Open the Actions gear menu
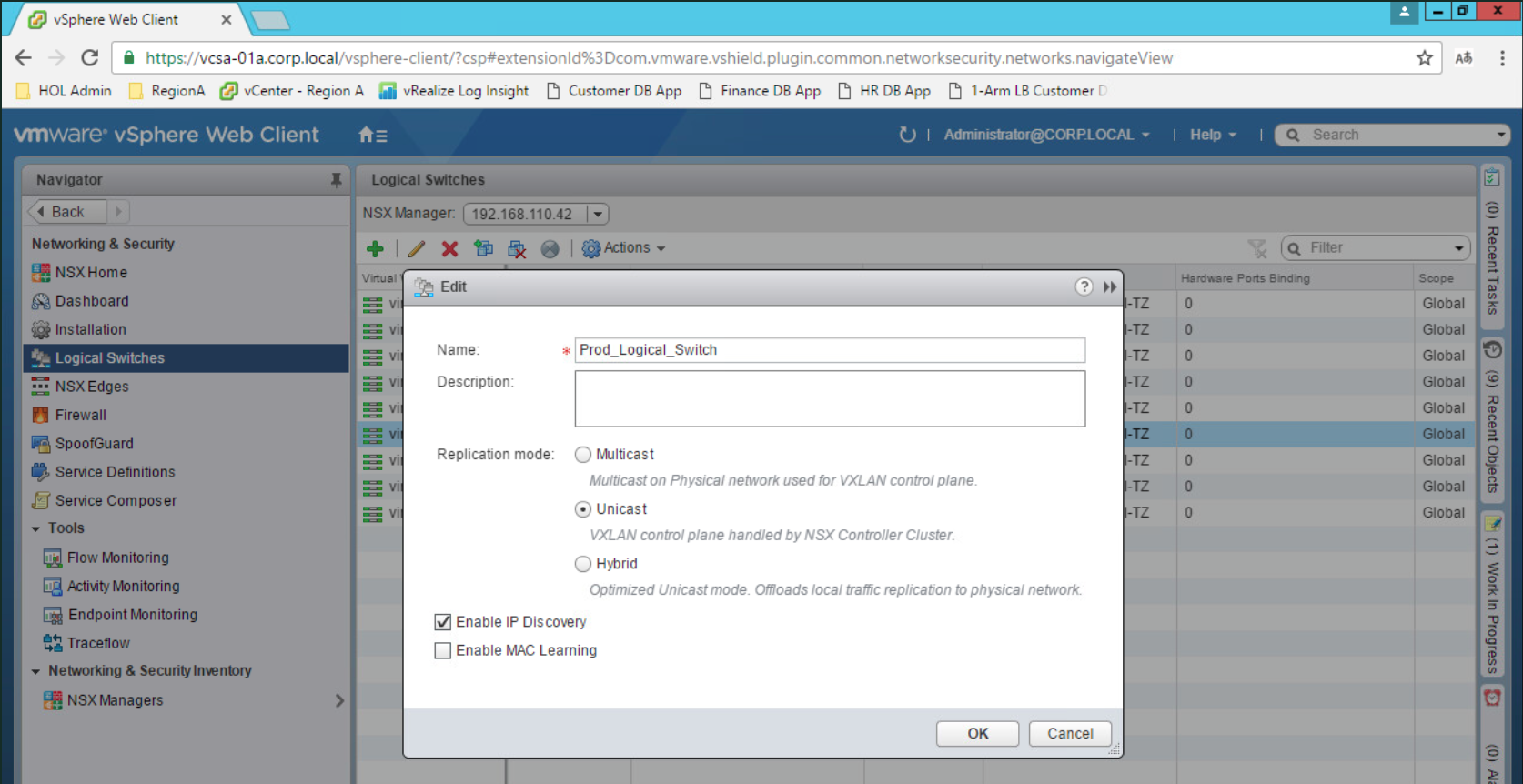1523x784 pixels. point(624,248)
